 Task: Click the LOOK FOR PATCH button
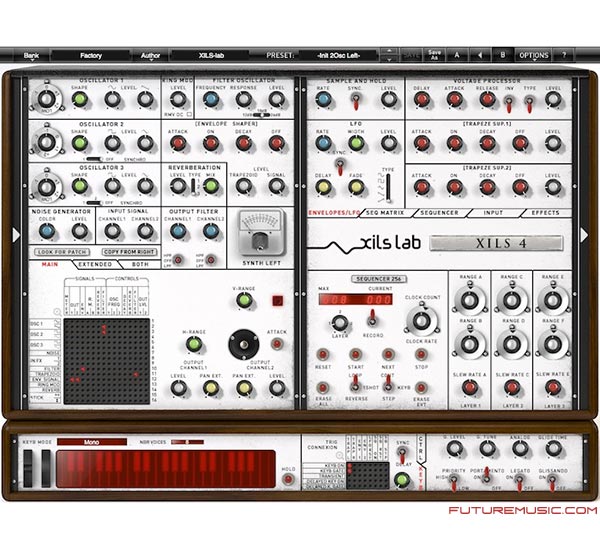62,252
